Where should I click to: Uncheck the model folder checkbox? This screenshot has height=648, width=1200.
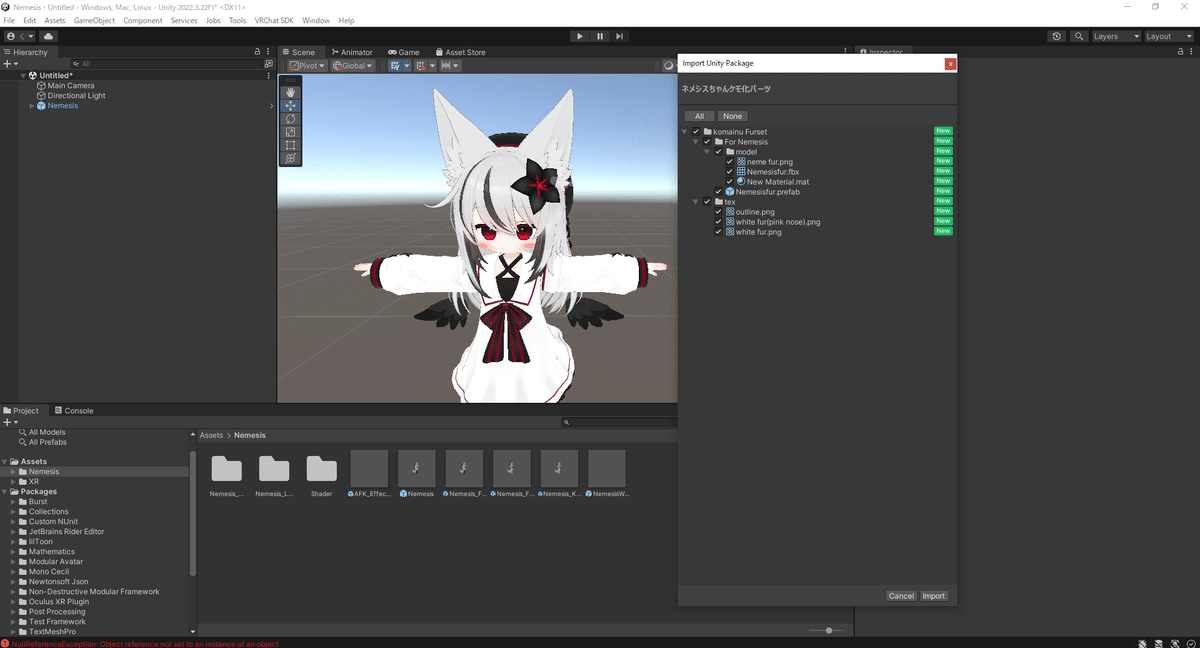(x=718, y=152)
